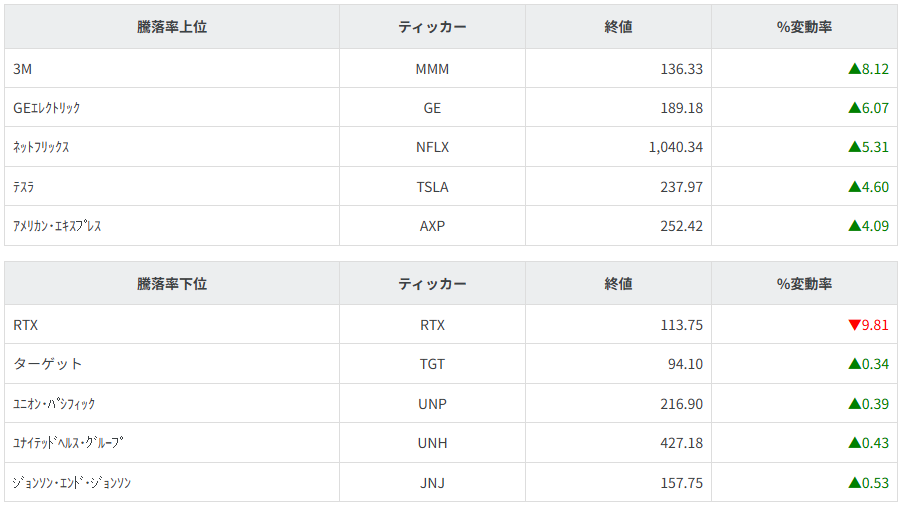Click the green up arrow beside 8.12
This screenshot has width=901, height=505.
tap(854, 69)
